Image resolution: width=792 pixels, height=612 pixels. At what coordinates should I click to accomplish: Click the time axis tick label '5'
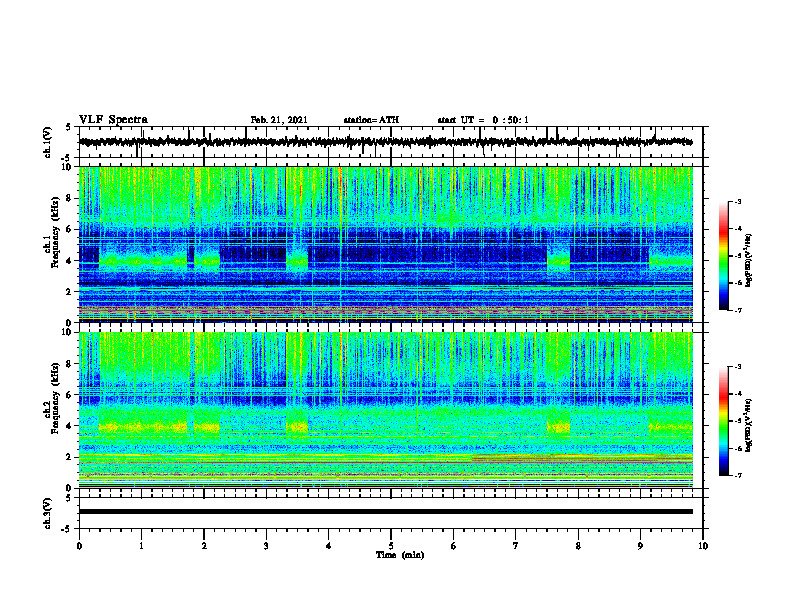(x=391, y=546)
